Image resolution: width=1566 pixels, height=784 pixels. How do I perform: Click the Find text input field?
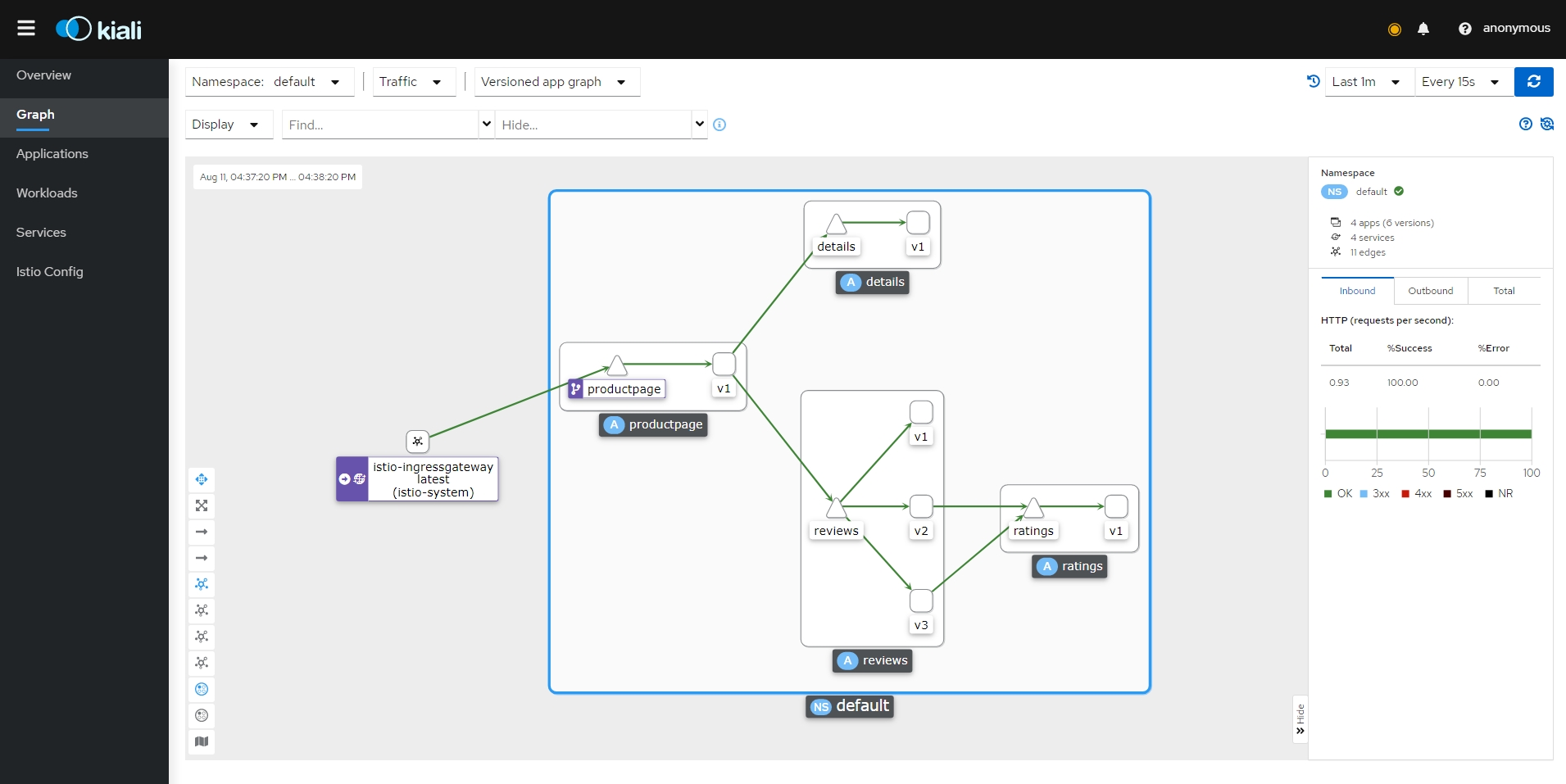pos(379,125)
